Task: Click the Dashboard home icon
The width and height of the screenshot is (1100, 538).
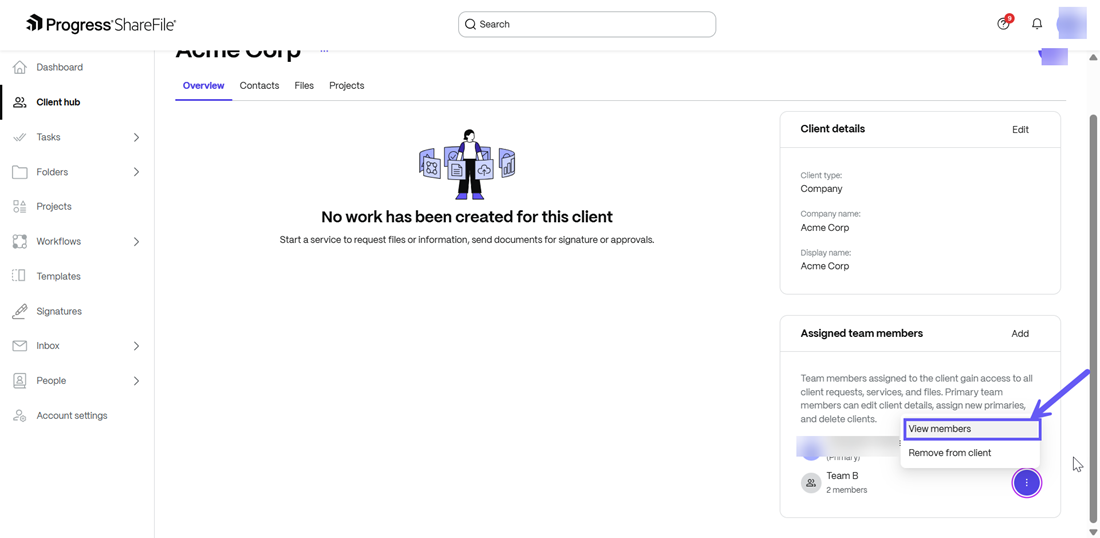Action: coord(20,67)
